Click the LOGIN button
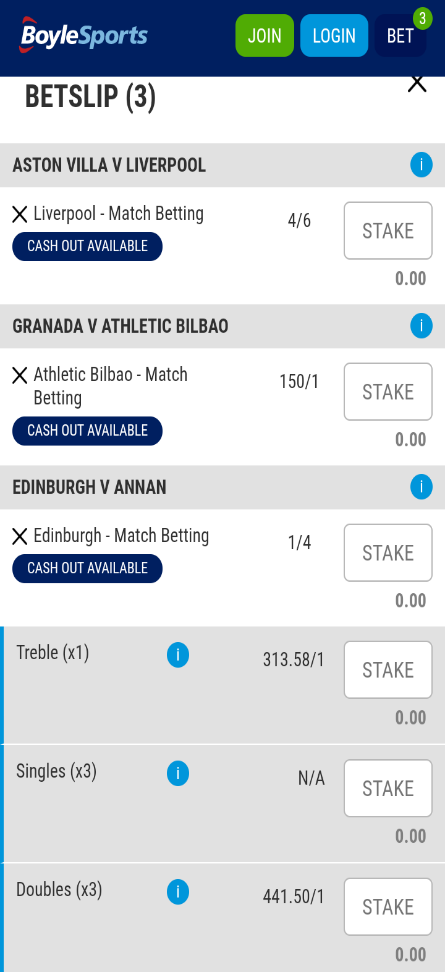This screenshot has width=445, height=972. tap(334, 35)
